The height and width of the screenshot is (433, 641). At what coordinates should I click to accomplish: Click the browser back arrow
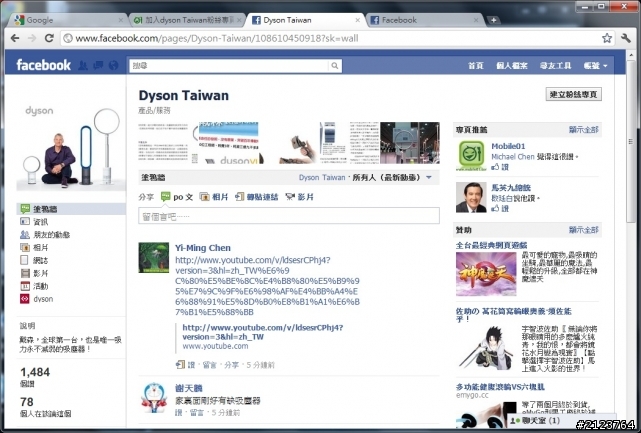pos(15,38)
